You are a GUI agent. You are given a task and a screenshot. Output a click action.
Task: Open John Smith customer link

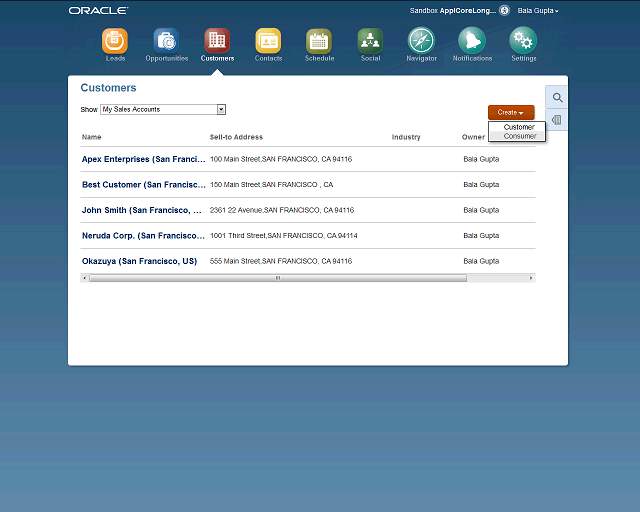click(142, 210)
